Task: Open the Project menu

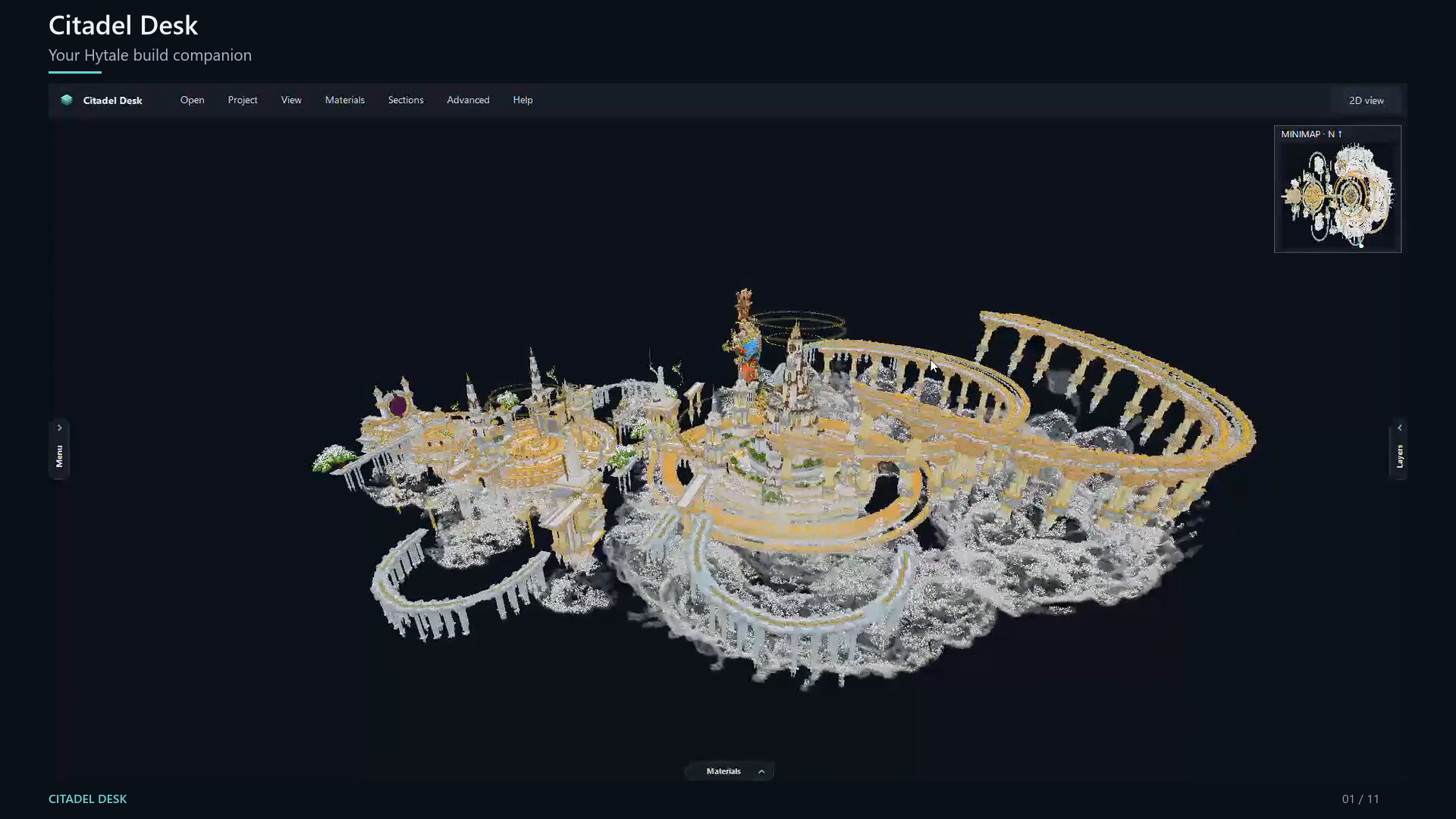Action: [x=243, y=100]
